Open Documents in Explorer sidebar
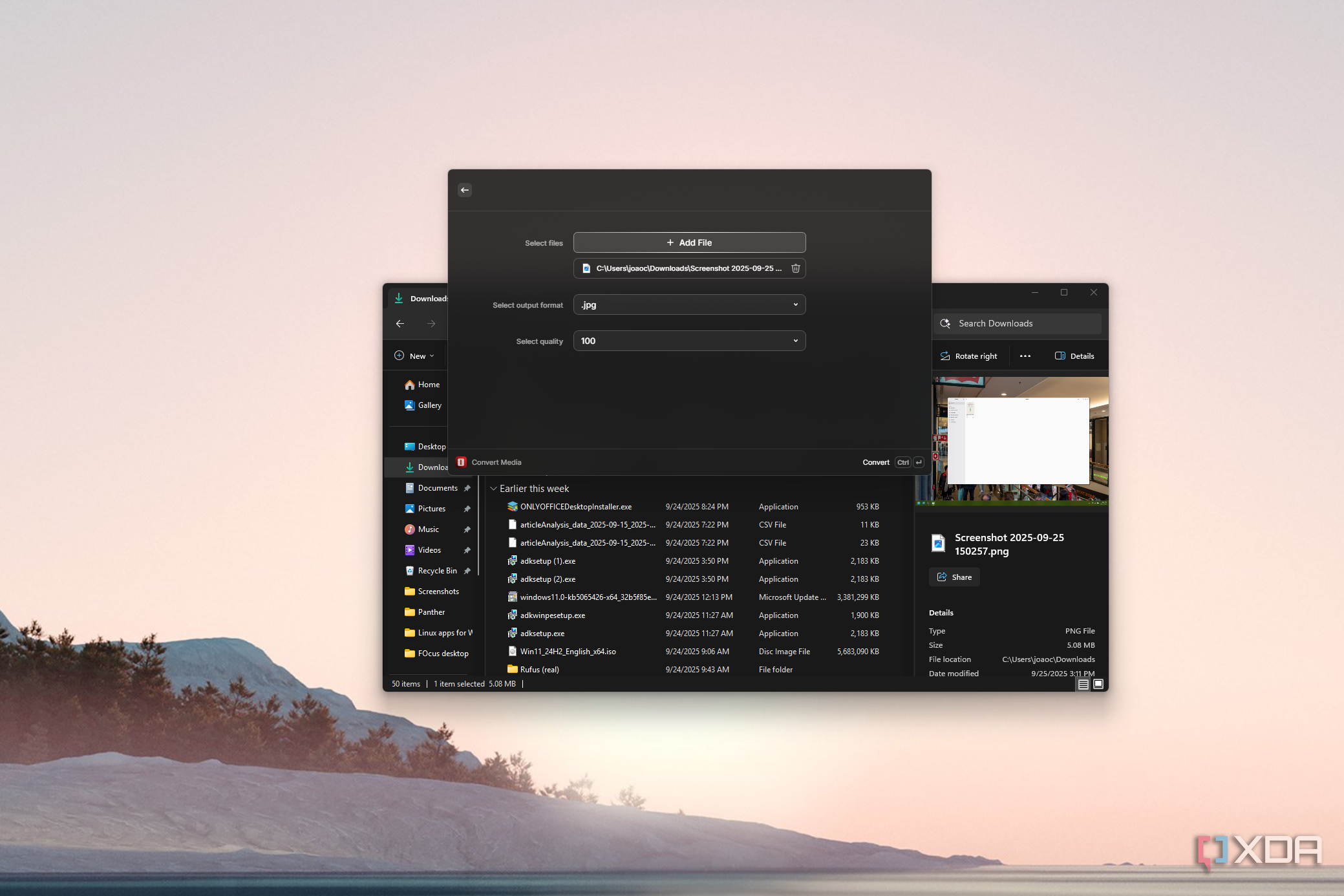 [431, 488]
